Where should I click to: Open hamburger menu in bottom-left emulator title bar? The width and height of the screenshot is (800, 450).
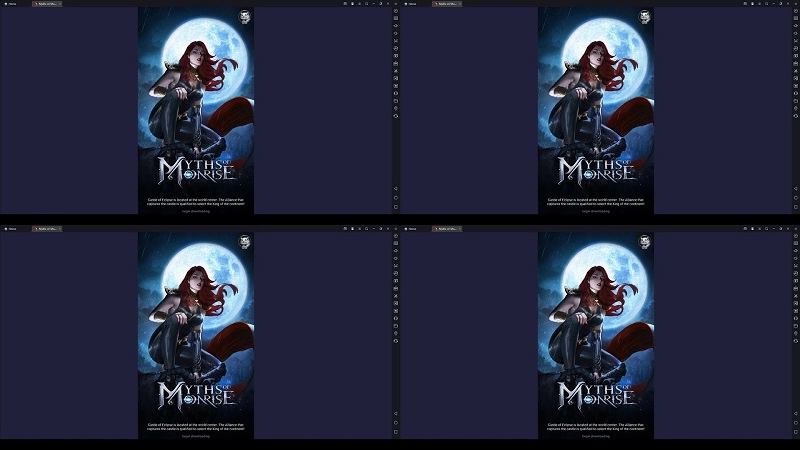(x=359, y=229)
